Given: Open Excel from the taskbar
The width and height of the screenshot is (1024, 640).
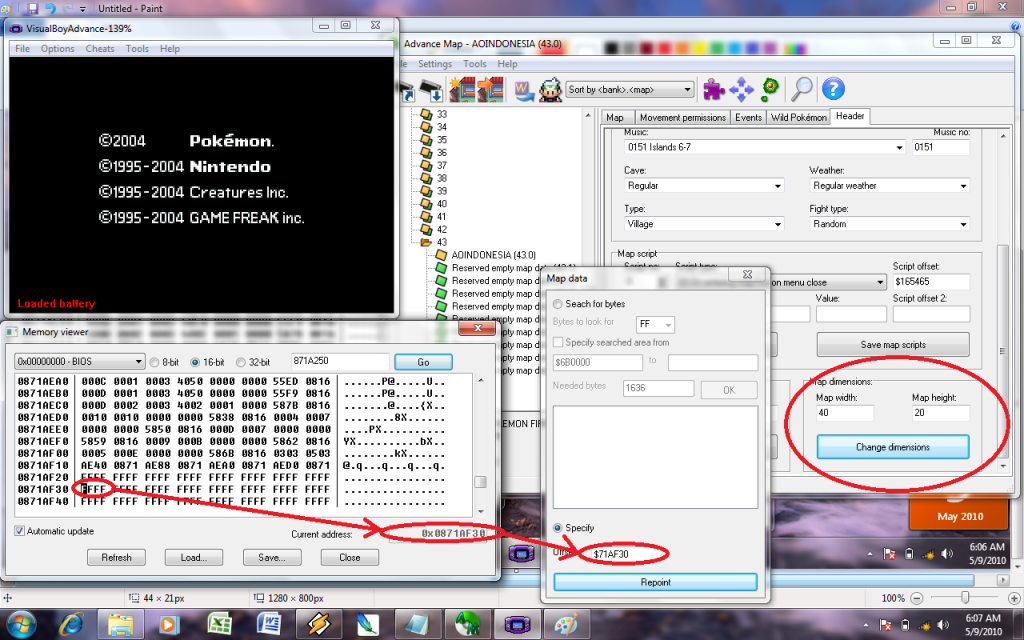Looking at the screenshot, I should pos(219,625).
